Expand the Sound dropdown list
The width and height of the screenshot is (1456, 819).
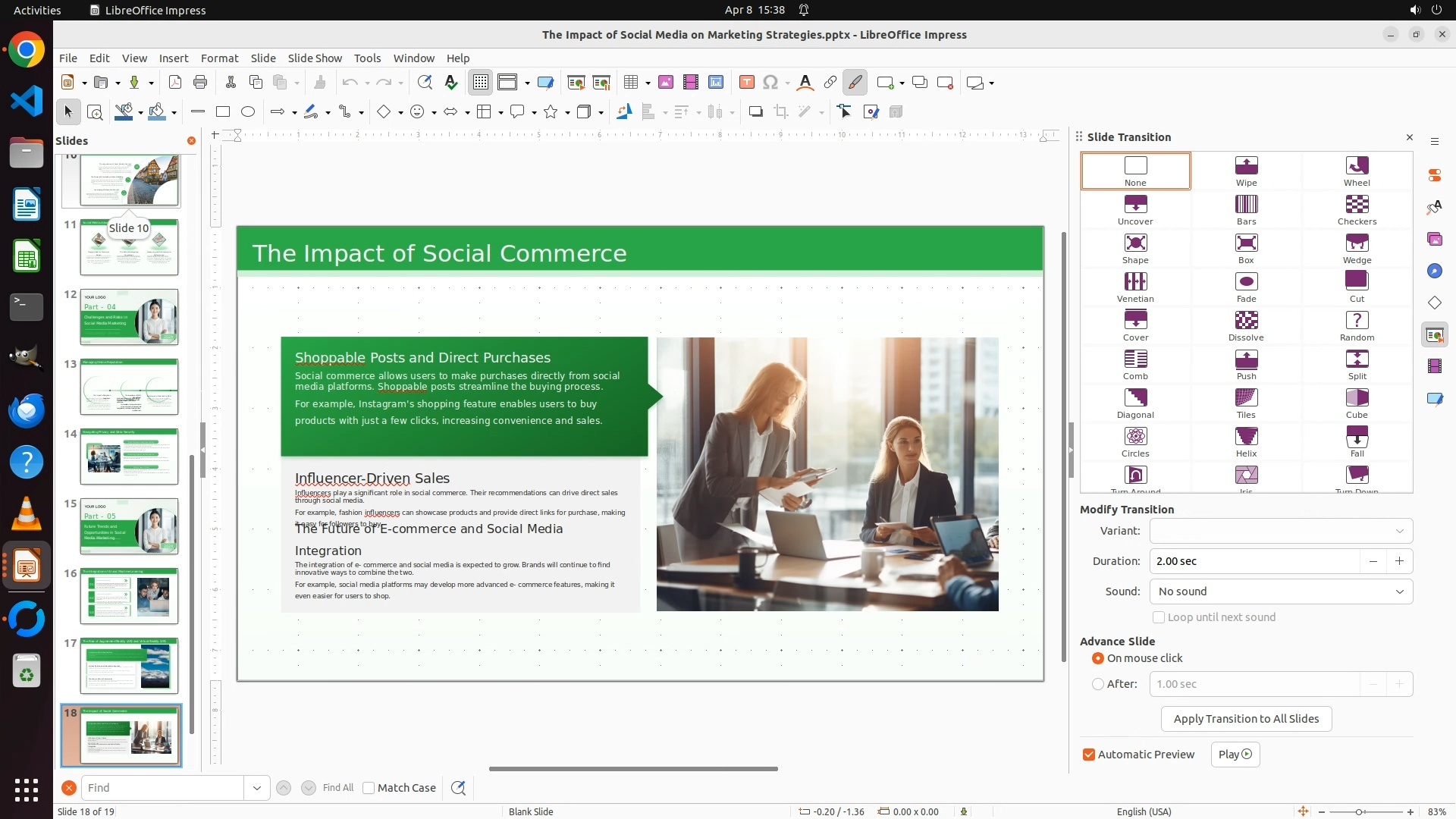coord(1281,591)
